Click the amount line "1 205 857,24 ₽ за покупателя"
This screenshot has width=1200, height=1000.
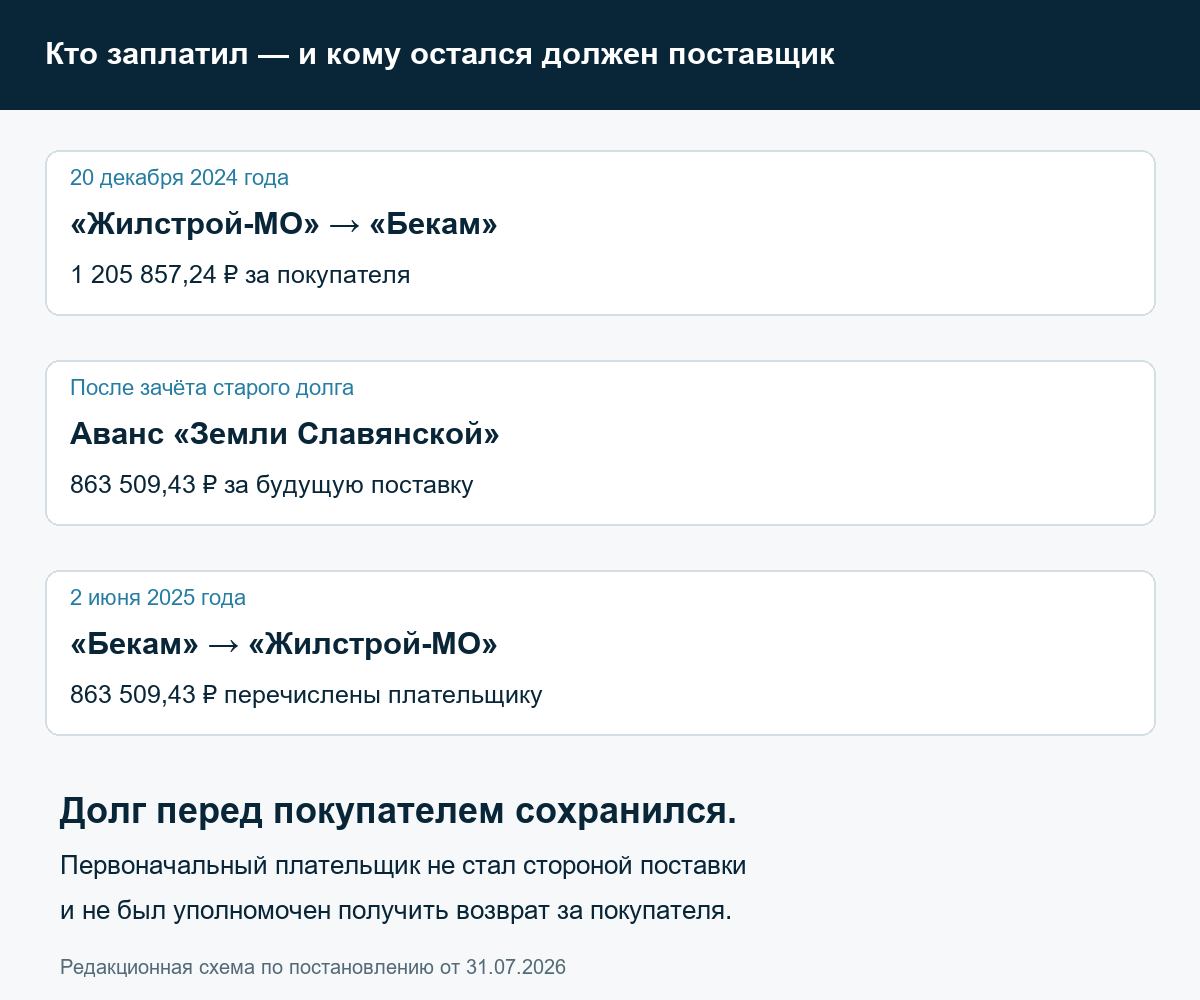click(240, 275)
